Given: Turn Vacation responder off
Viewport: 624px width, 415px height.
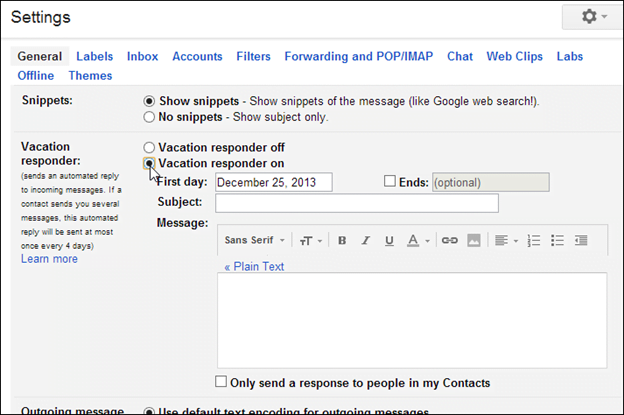Looking at the screenshot, I should click(x=149, y=148).
